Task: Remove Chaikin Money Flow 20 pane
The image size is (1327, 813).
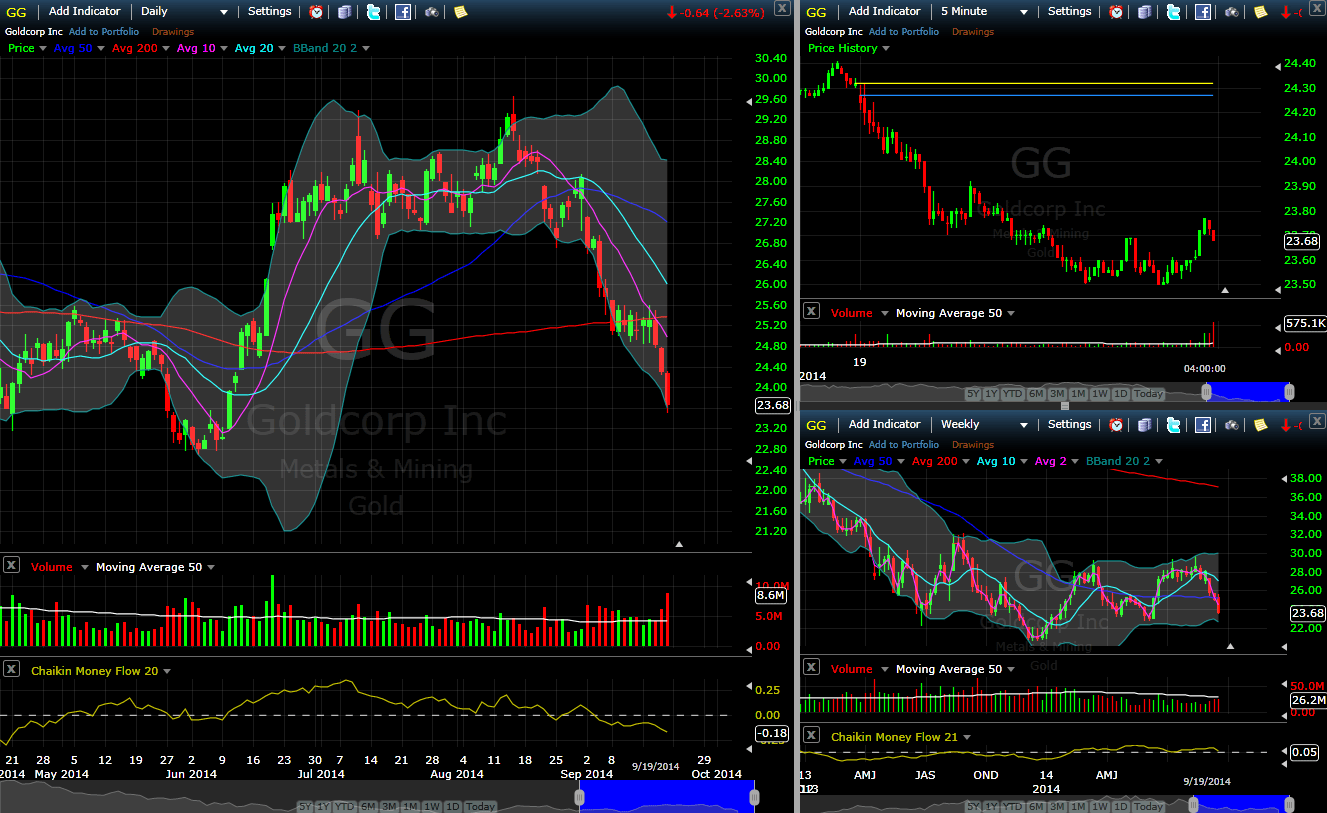Action: pyautogui.click(x=11, y=669)
